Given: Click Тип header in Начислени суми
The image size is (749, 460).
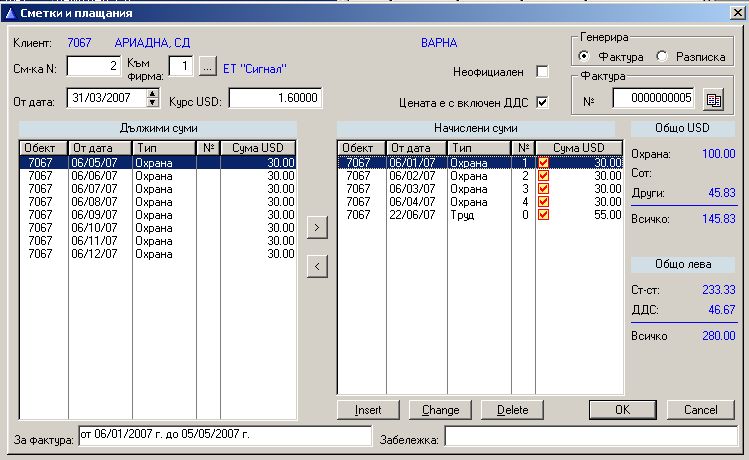Looking at the screenshot, I should click(x=479, y=148).
